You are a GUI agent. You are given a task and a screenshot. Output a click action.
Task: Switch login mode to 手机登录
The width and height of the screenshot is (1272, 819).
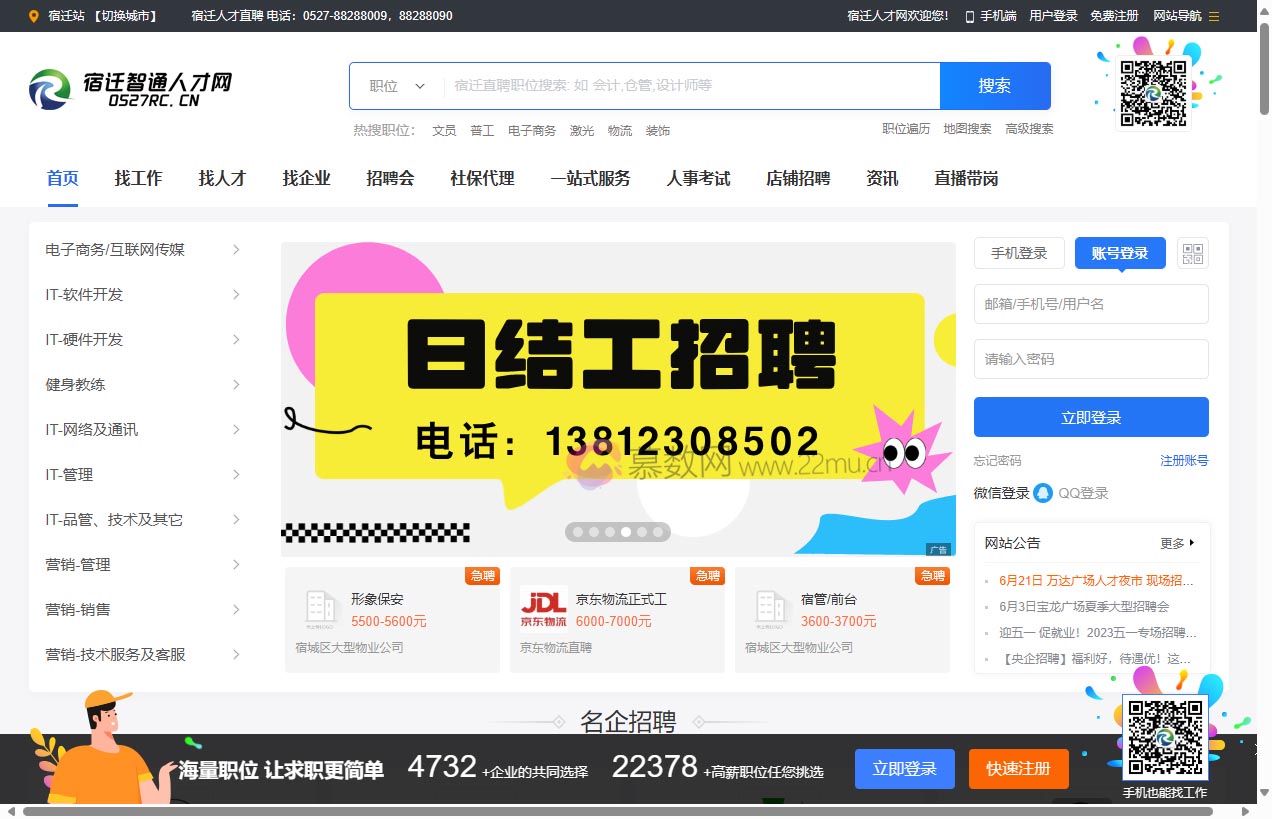coord(1019,253)
